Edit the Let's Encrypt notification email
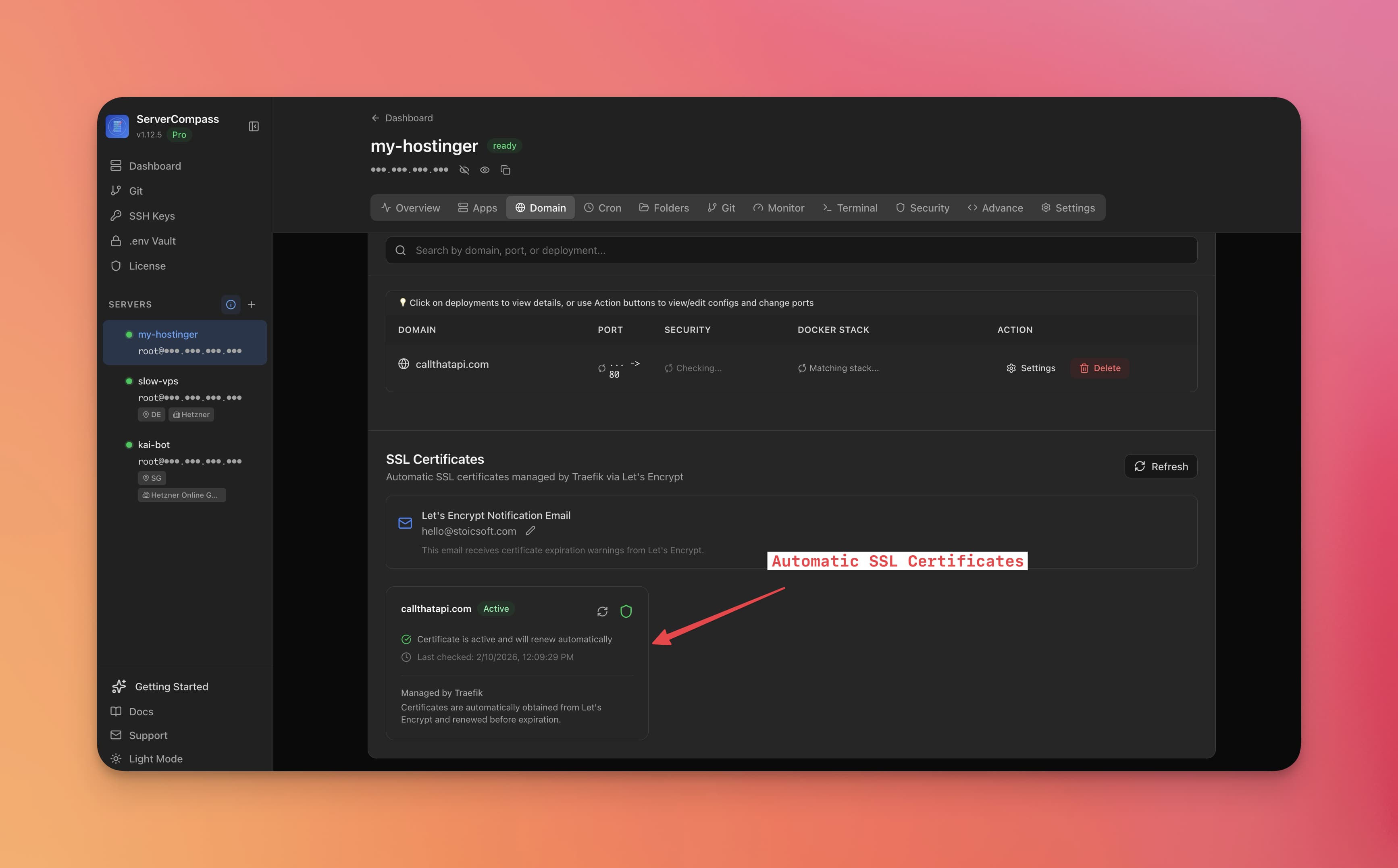Image resolution: width=1398 pixels, height=868 pixels. coord(530,531)
